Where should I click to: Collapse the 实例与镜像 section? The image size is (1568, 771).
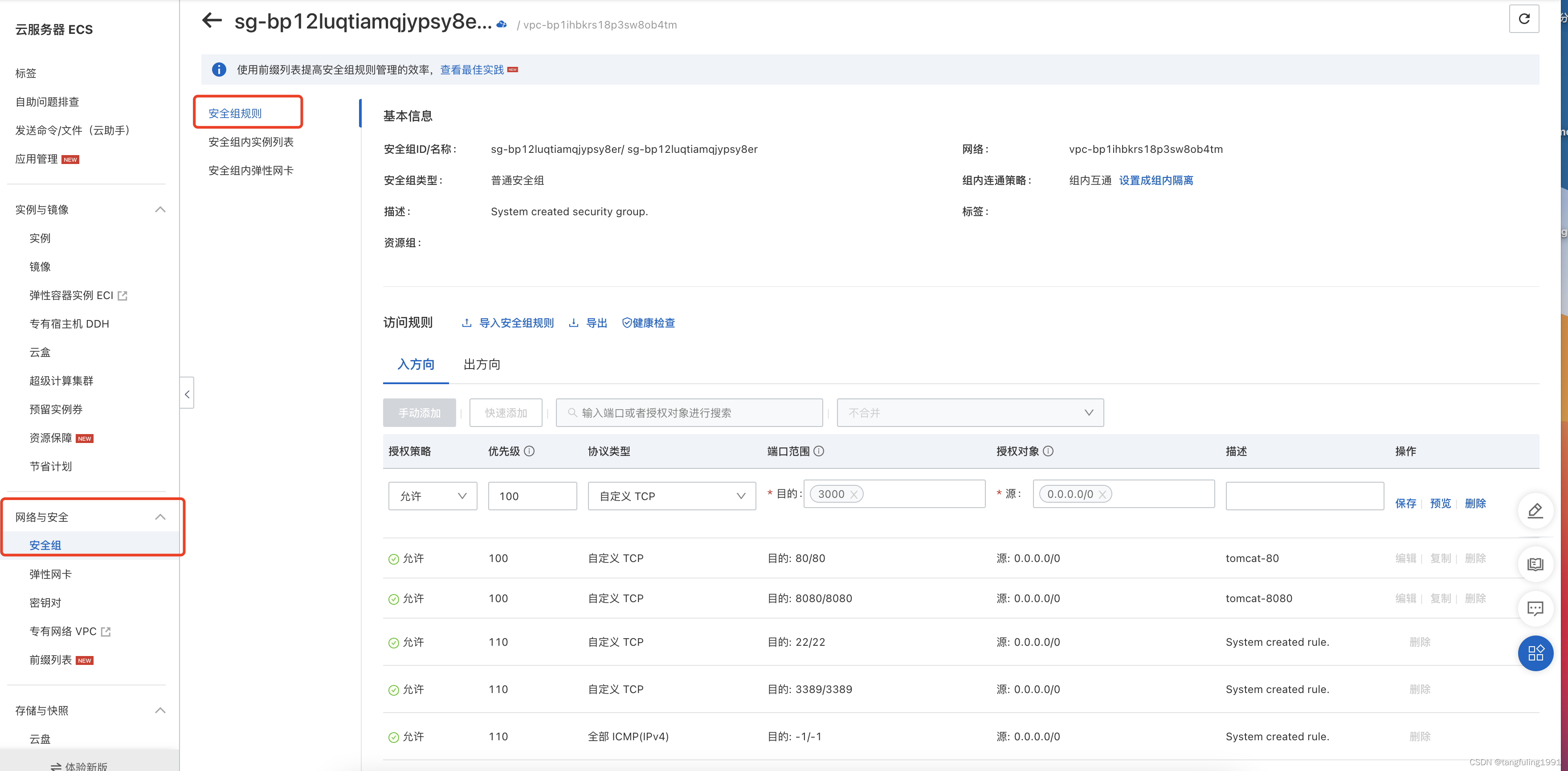point(160,209)
